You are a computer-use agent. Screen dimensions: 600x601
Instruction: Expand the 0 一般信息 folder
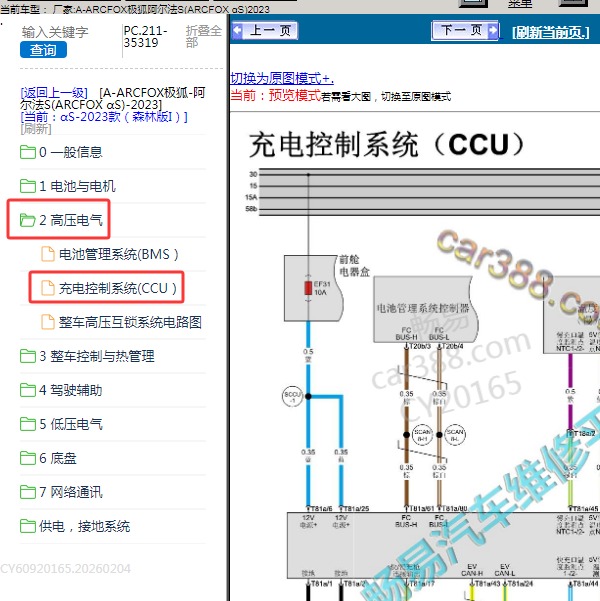(71, 152)
